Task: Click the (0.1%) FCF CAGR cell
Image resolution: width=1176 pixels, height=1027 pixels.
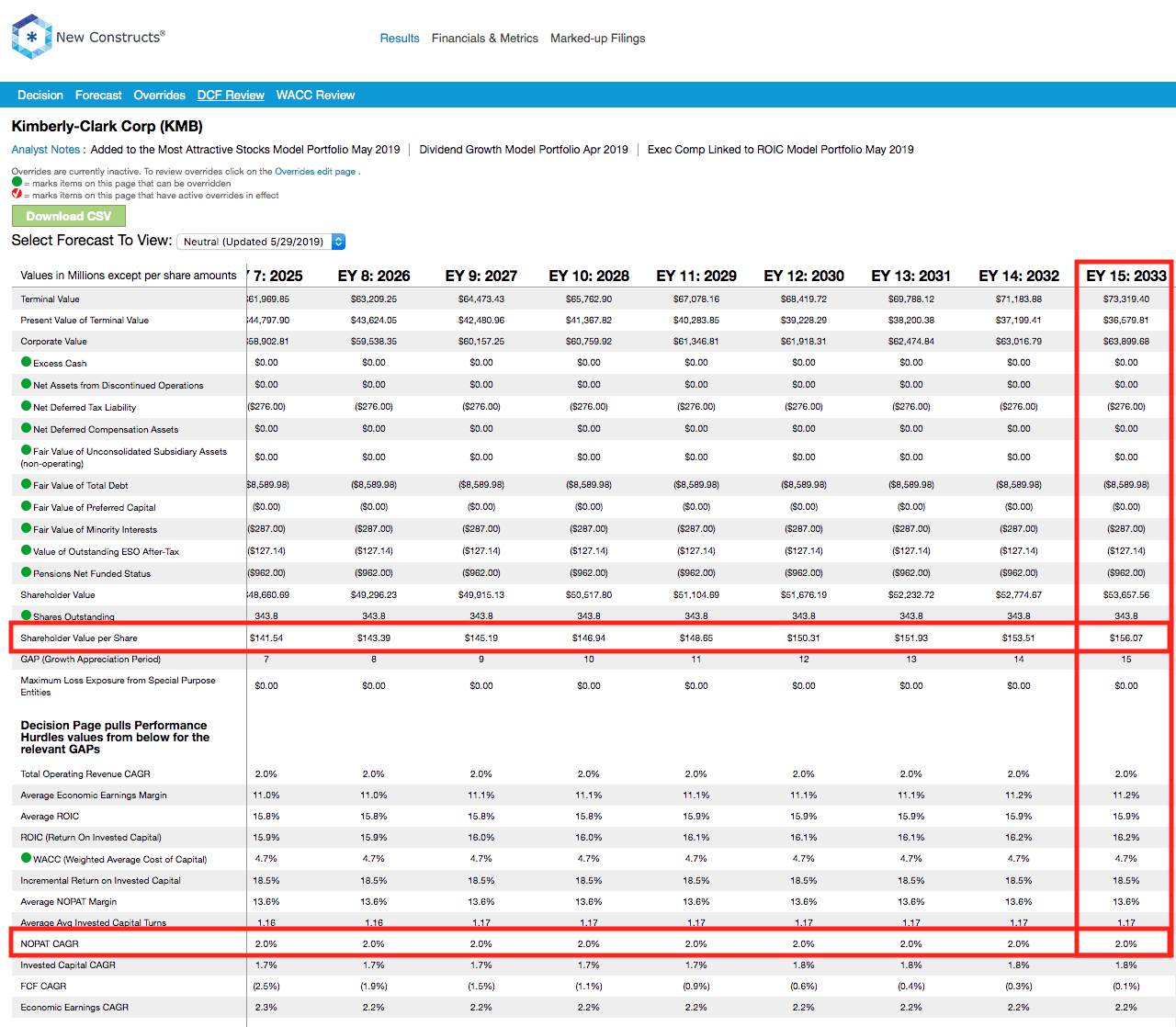Action: tap(1126, 986)
